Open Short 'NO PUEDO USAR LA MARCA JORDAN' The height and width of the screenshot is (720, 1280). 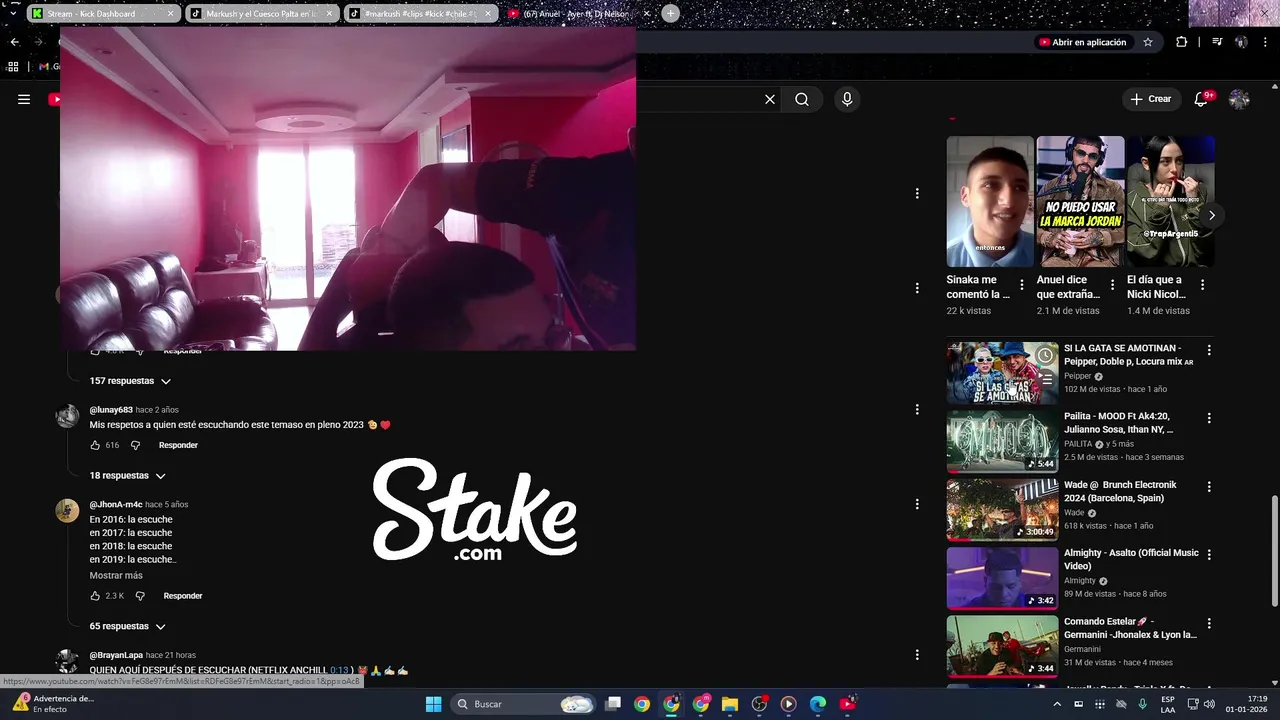[1080, 201]
